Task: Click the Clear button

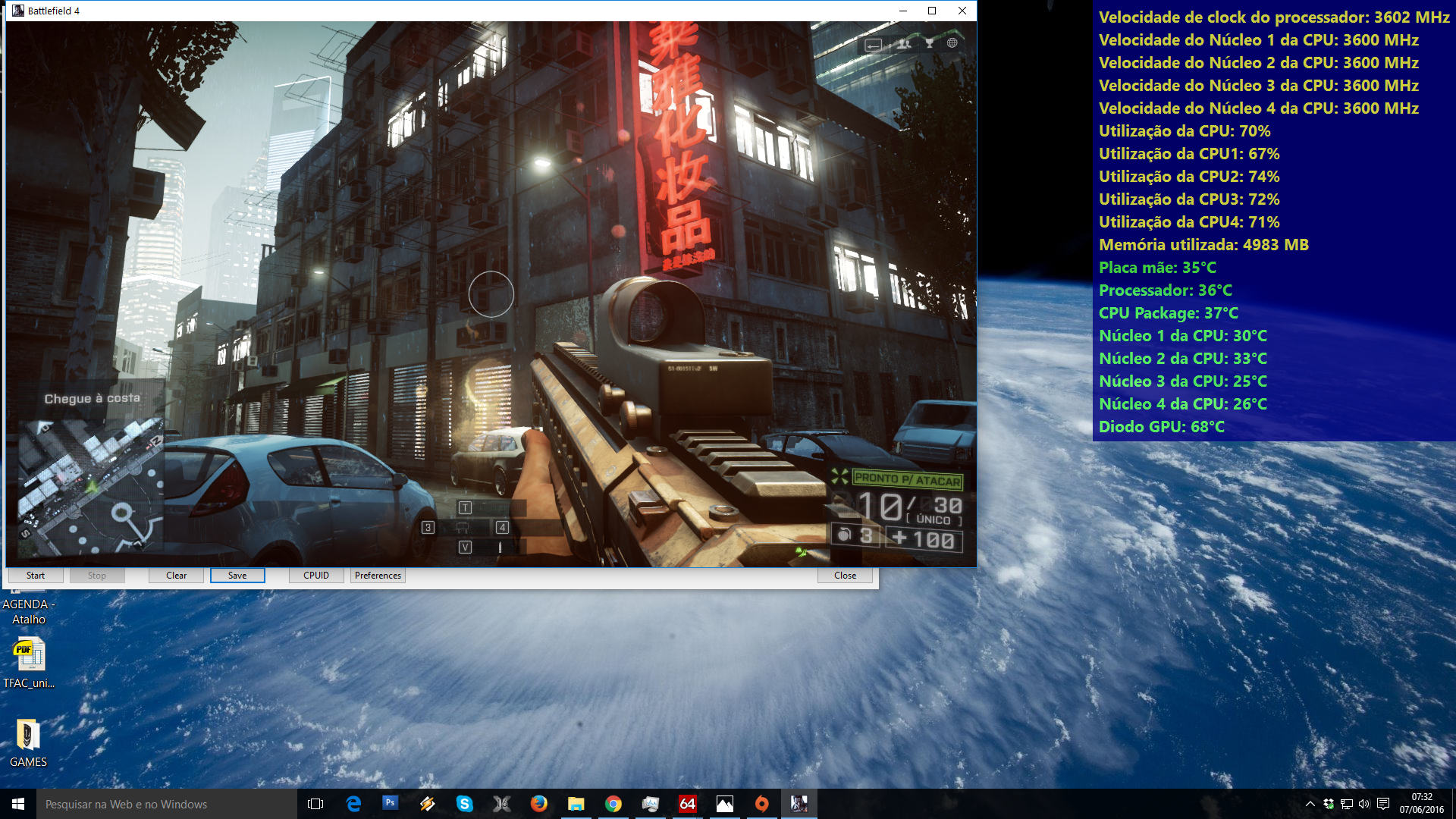Action: [177, 576]
